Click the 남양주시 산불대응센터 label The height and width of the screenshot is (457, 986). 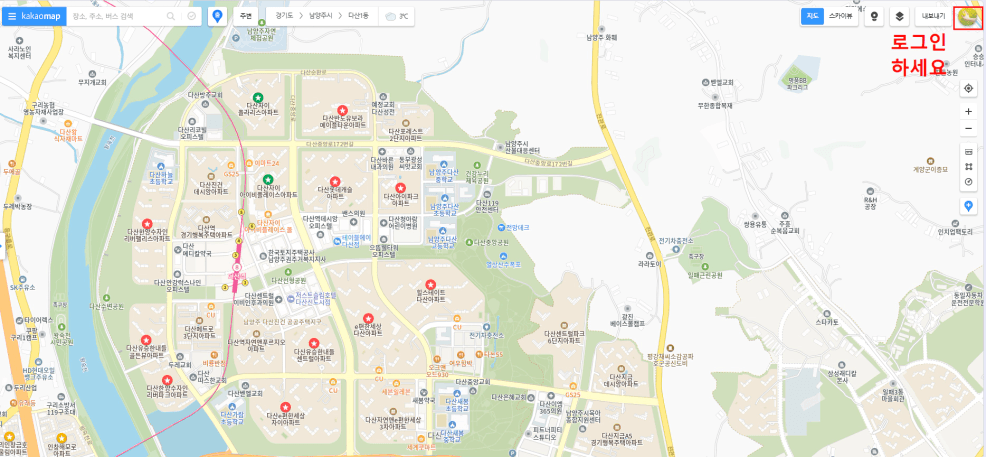[x=523, y=147]
